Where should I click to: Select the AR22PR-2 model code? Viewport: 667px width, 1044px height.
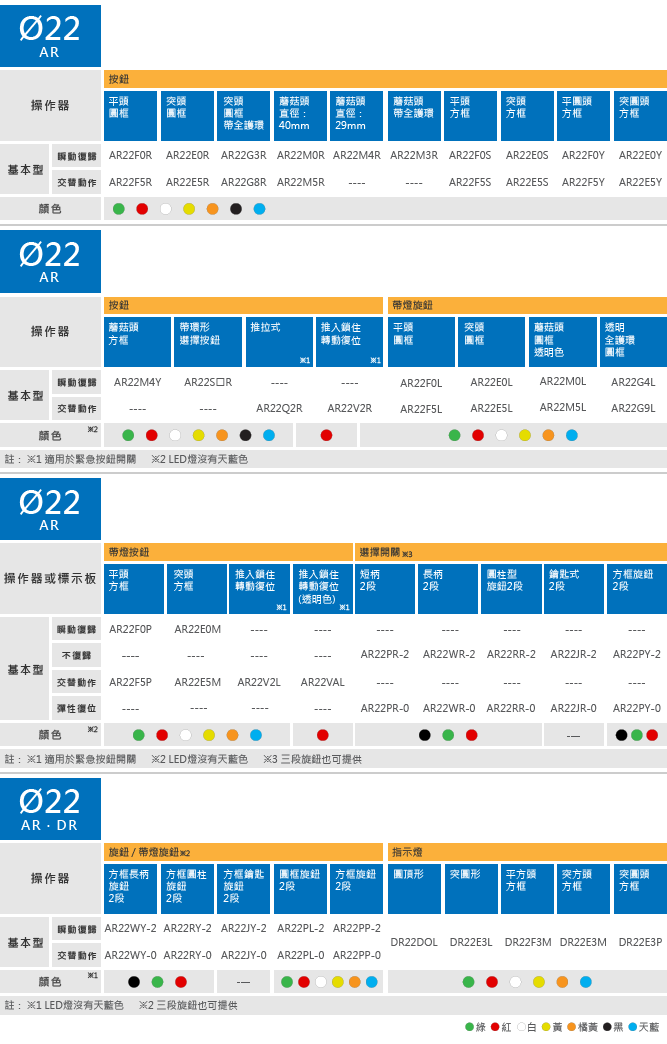point(385,654)
